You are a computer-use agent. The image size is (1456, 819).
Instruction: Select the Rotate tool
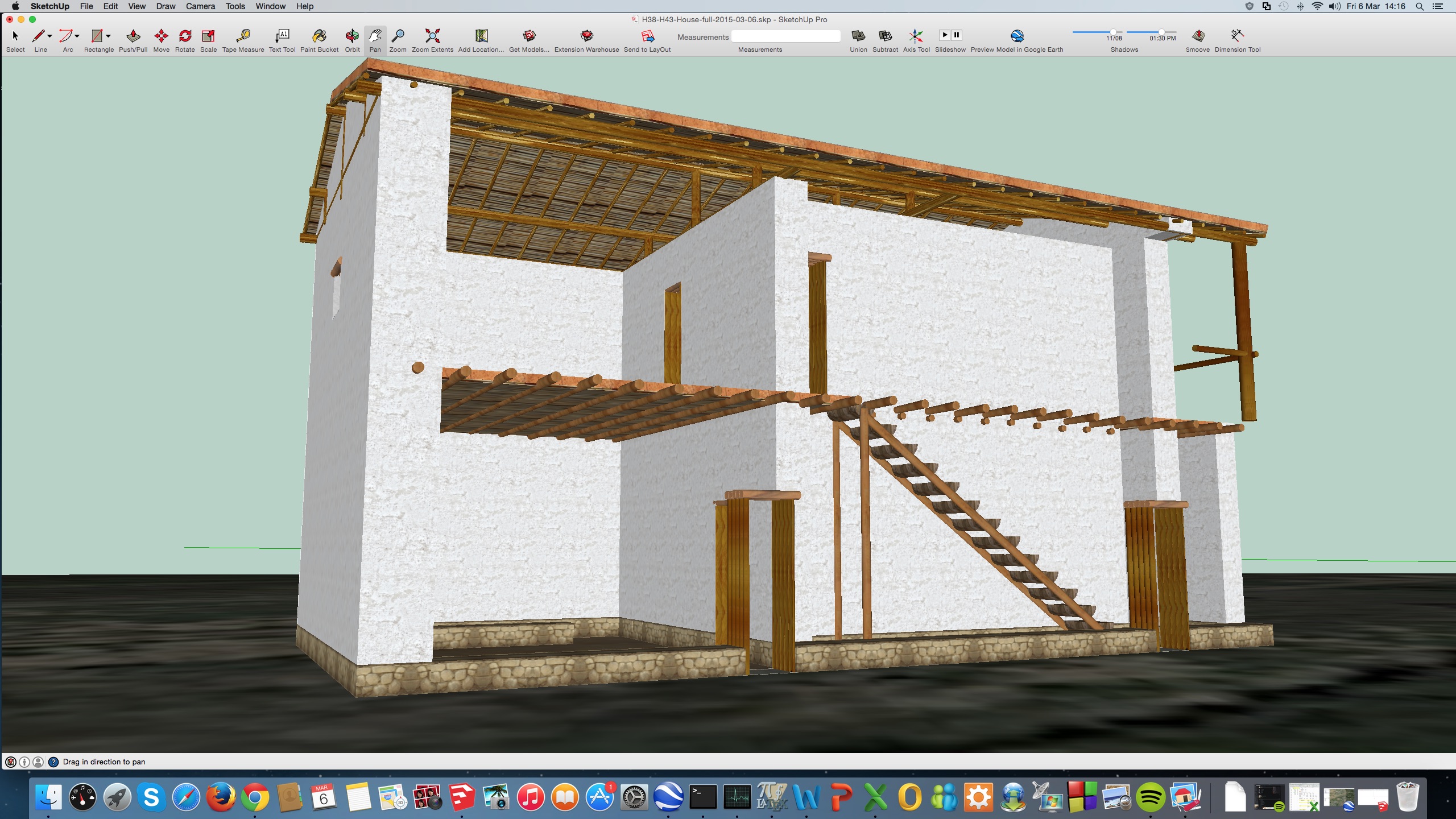185,36
